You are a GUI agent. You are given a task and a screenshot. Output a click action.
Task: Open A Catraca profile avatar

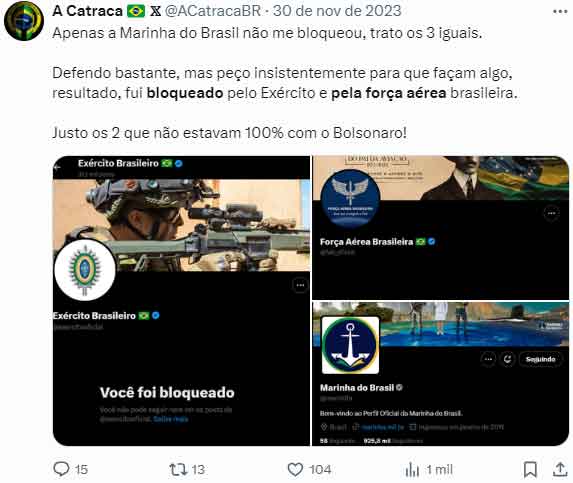pos(24,21)
